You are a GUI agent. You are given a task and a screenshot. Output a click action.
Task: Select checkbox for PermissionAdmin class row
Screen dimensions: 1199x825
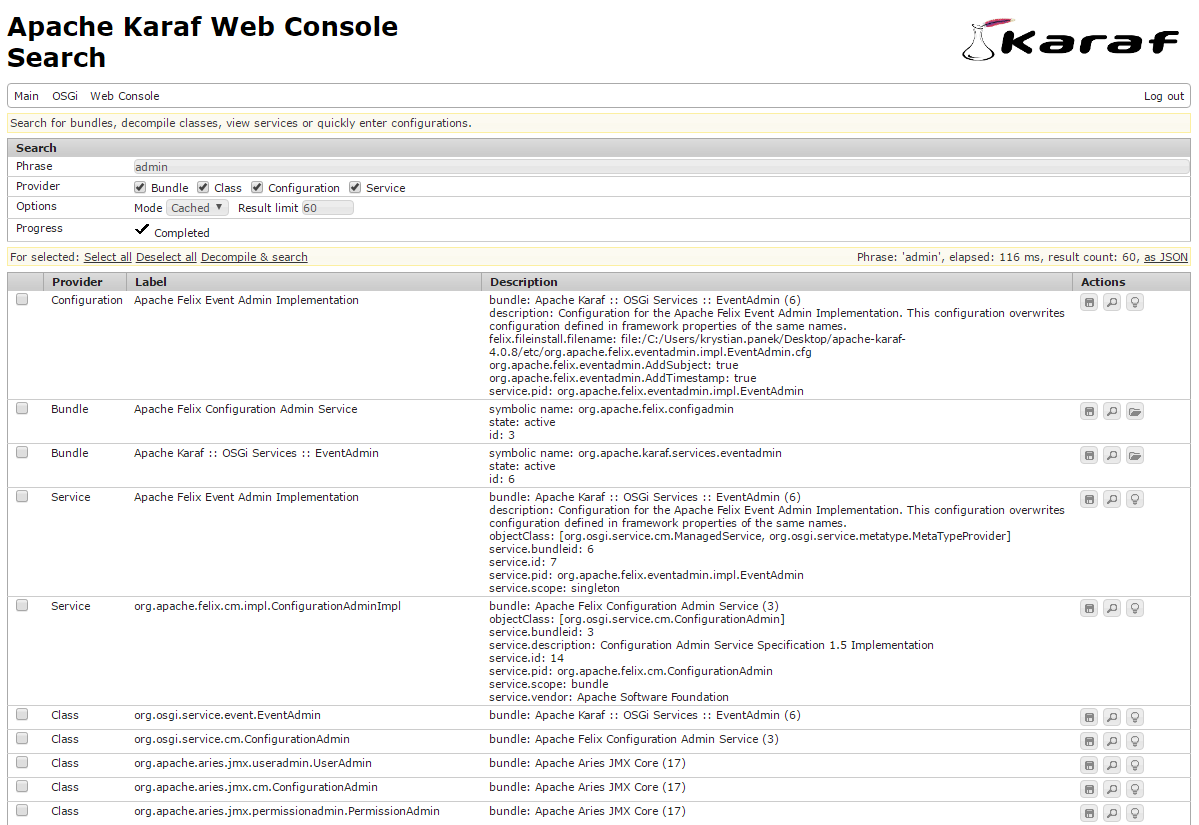point(22,810)
